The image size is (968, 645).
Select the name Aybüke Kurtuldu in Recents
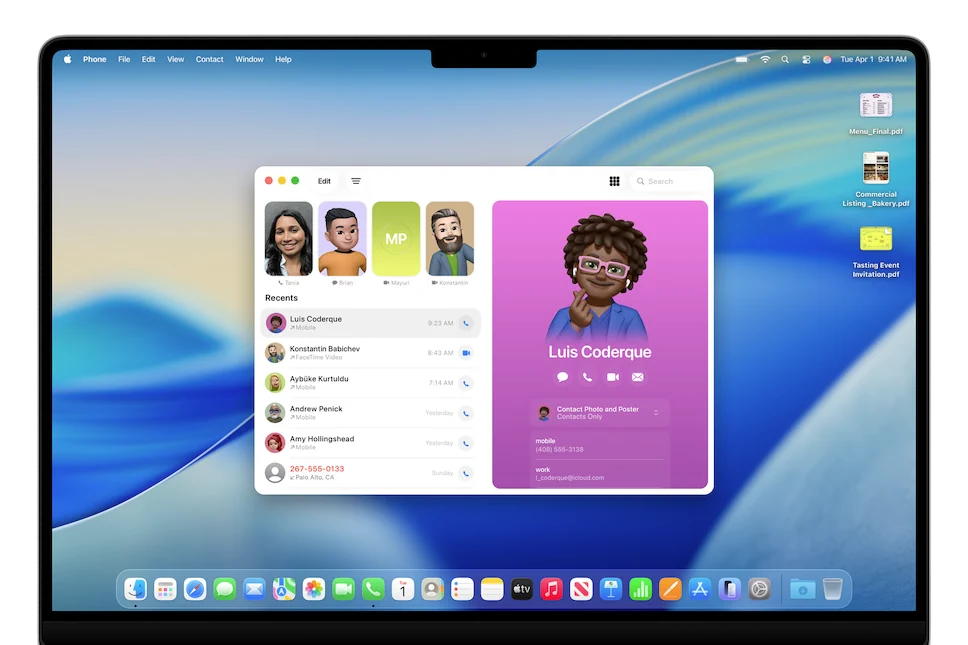(319, 379)
